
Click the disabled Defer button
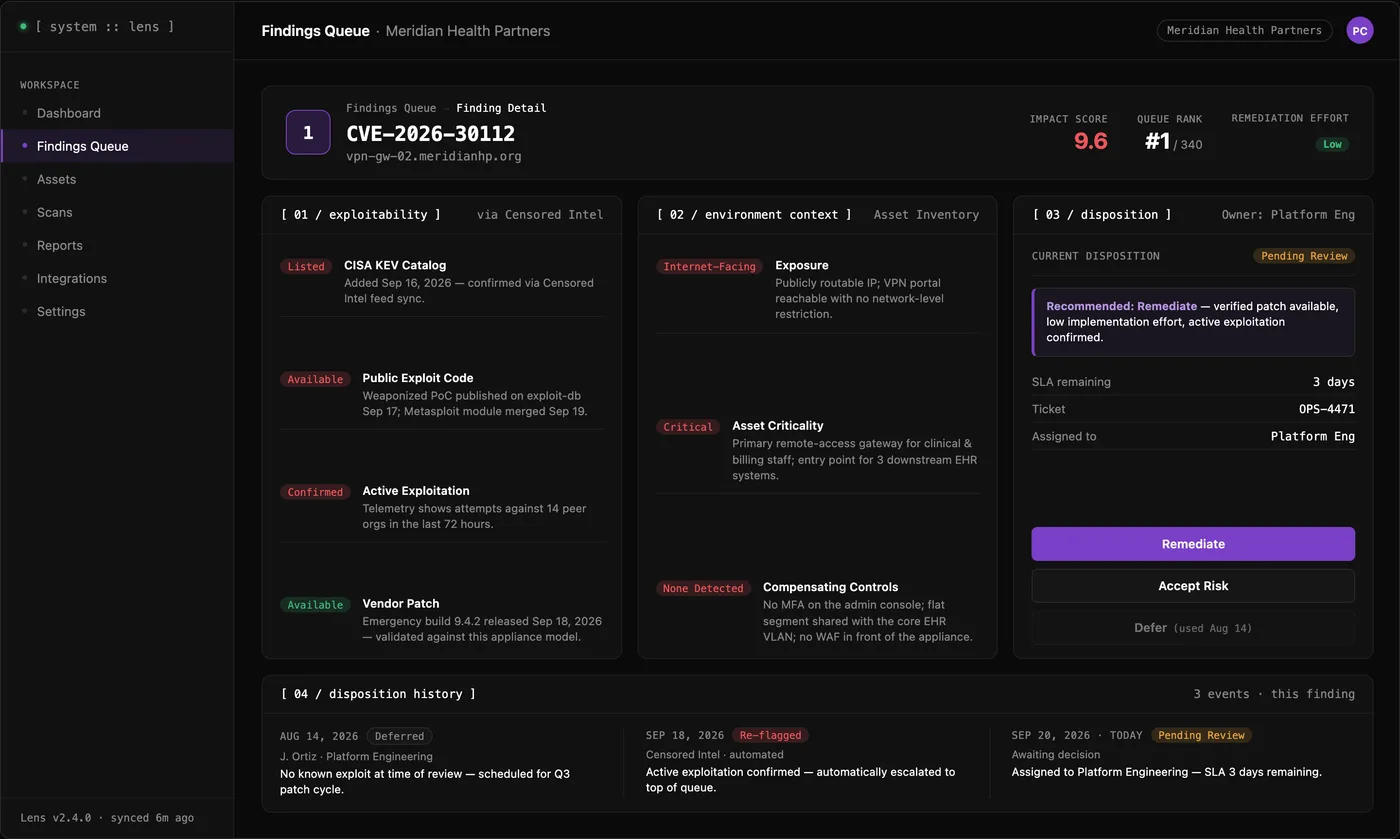pos(1193,628)
